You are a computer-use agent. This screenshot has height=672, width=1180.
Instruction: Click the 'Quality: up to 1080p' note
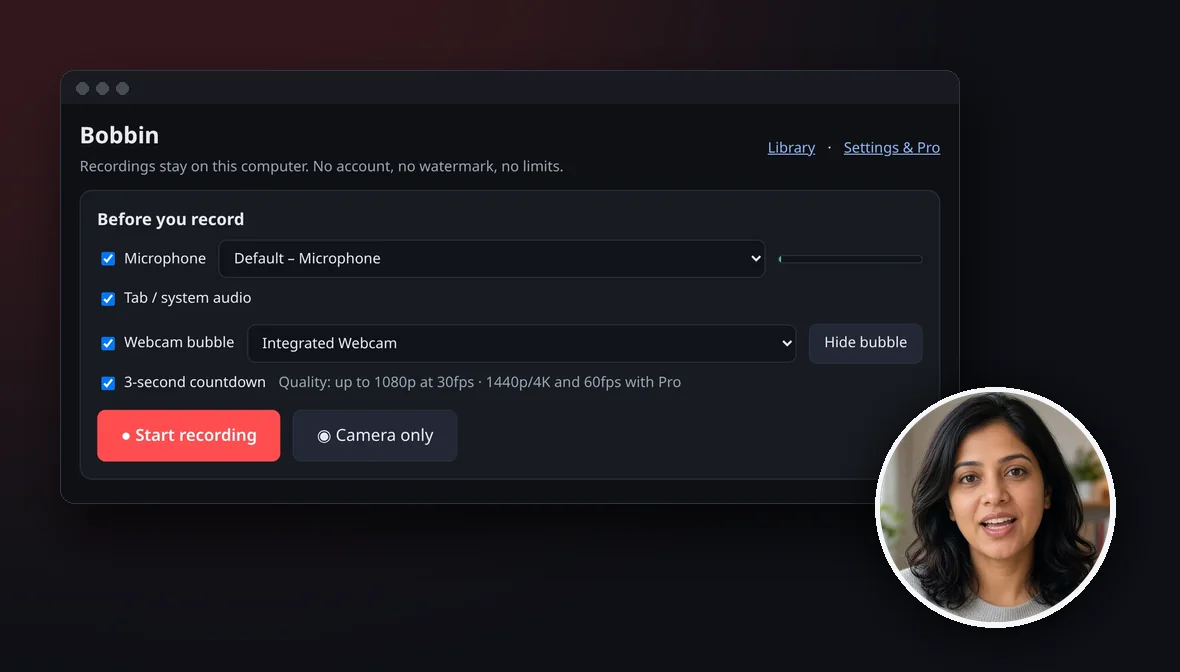pos(479,382)
